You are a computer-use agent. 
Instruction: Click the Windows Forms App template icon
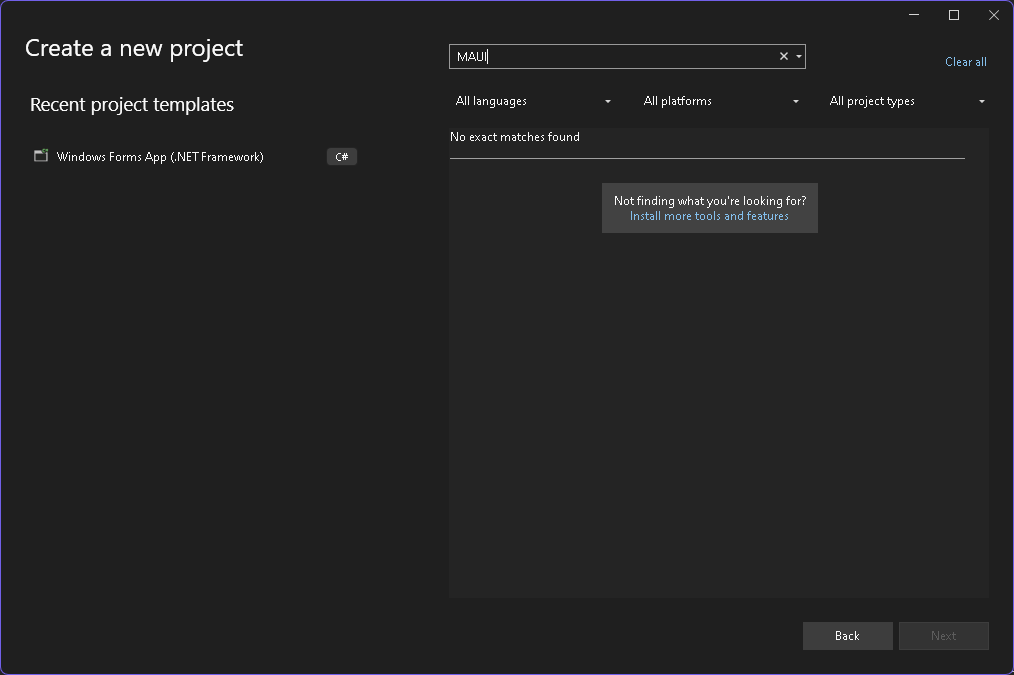(41, 156)
